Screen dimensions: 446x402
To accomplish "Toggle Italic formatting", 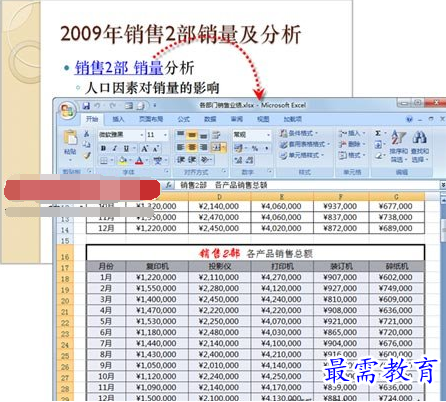I will (x=115, y=148).
